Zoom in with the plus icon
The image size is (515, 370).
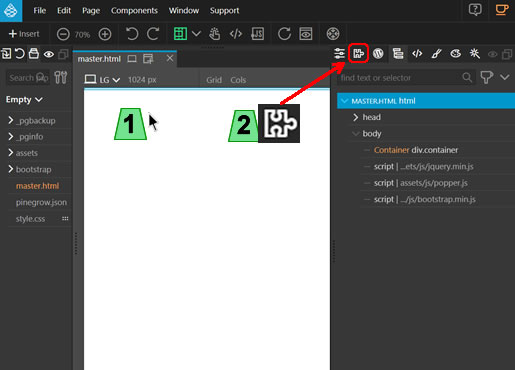point(105,34)
